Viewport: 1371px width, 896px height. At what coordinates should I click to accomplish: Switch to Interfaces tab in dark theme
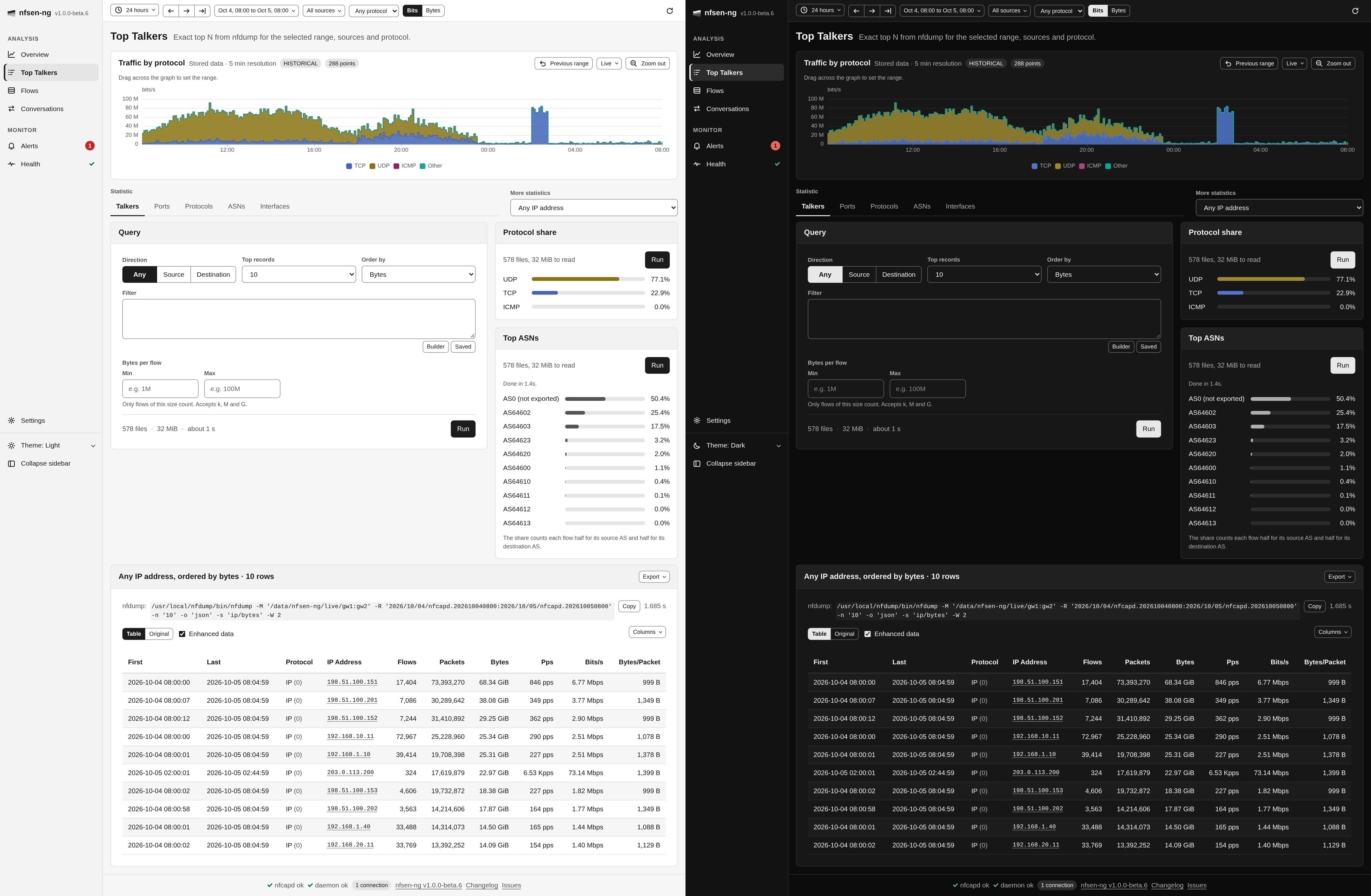click(x=960, y=206)
